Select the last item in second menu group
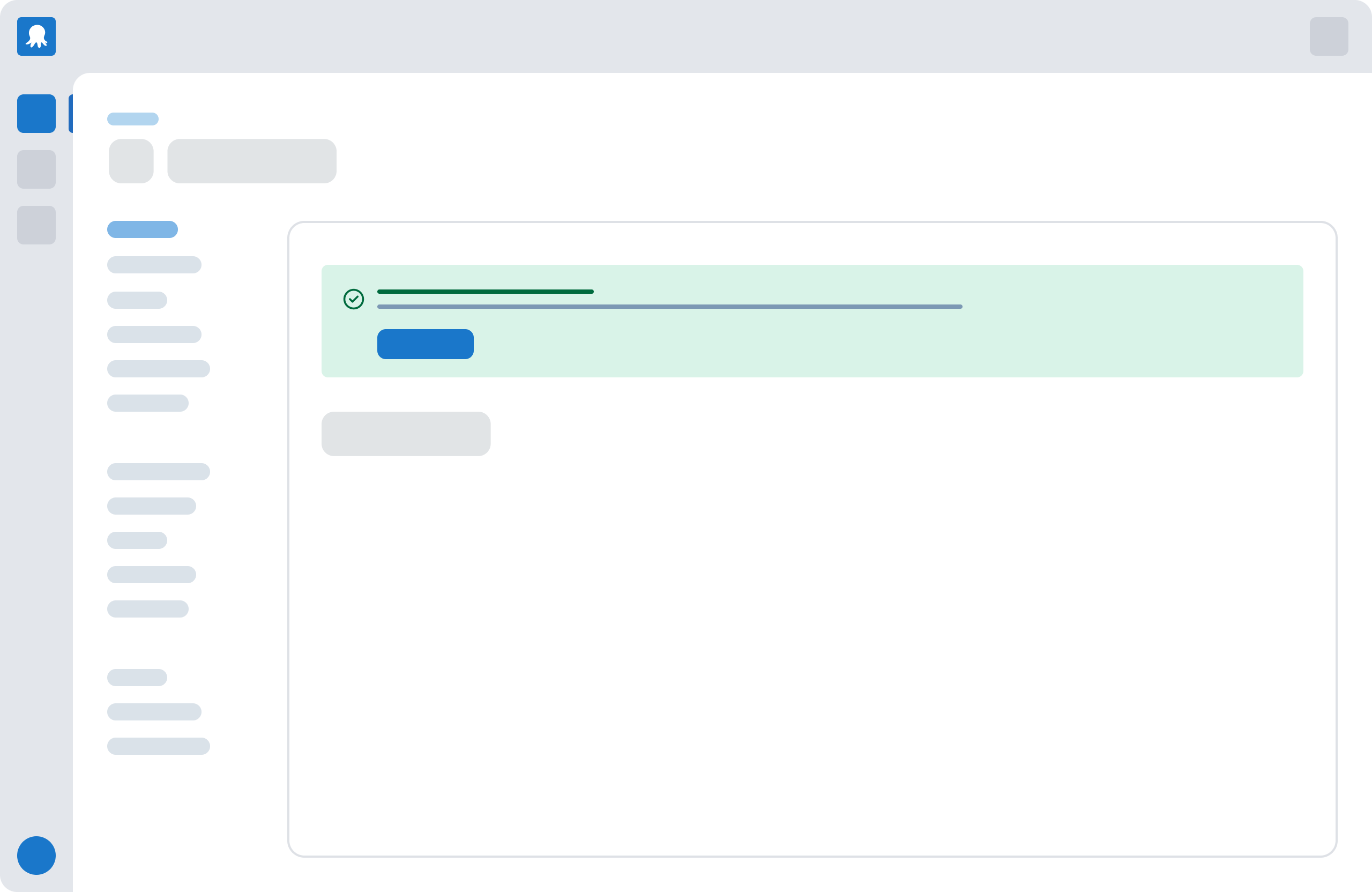This screenshot has height=892, width=1372. [147, 609]
